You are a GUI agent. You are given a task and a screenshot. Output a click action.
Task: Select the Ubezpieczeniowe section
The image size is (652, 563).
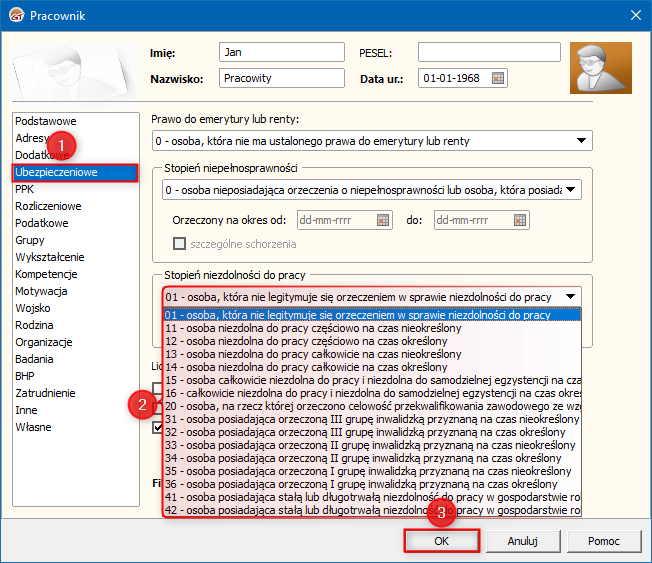click(x=75, y=172)
